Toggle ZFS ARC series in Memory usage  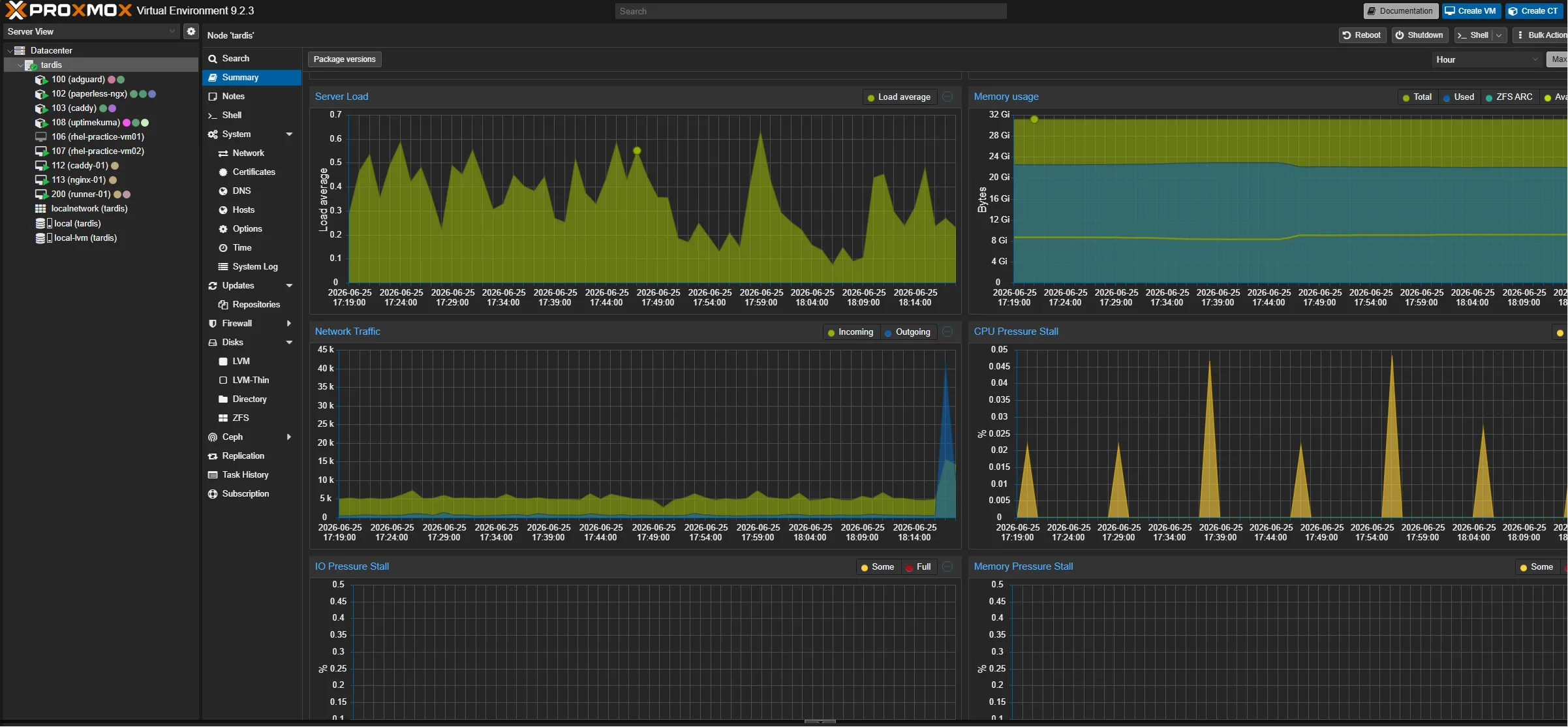point(1509,97)
